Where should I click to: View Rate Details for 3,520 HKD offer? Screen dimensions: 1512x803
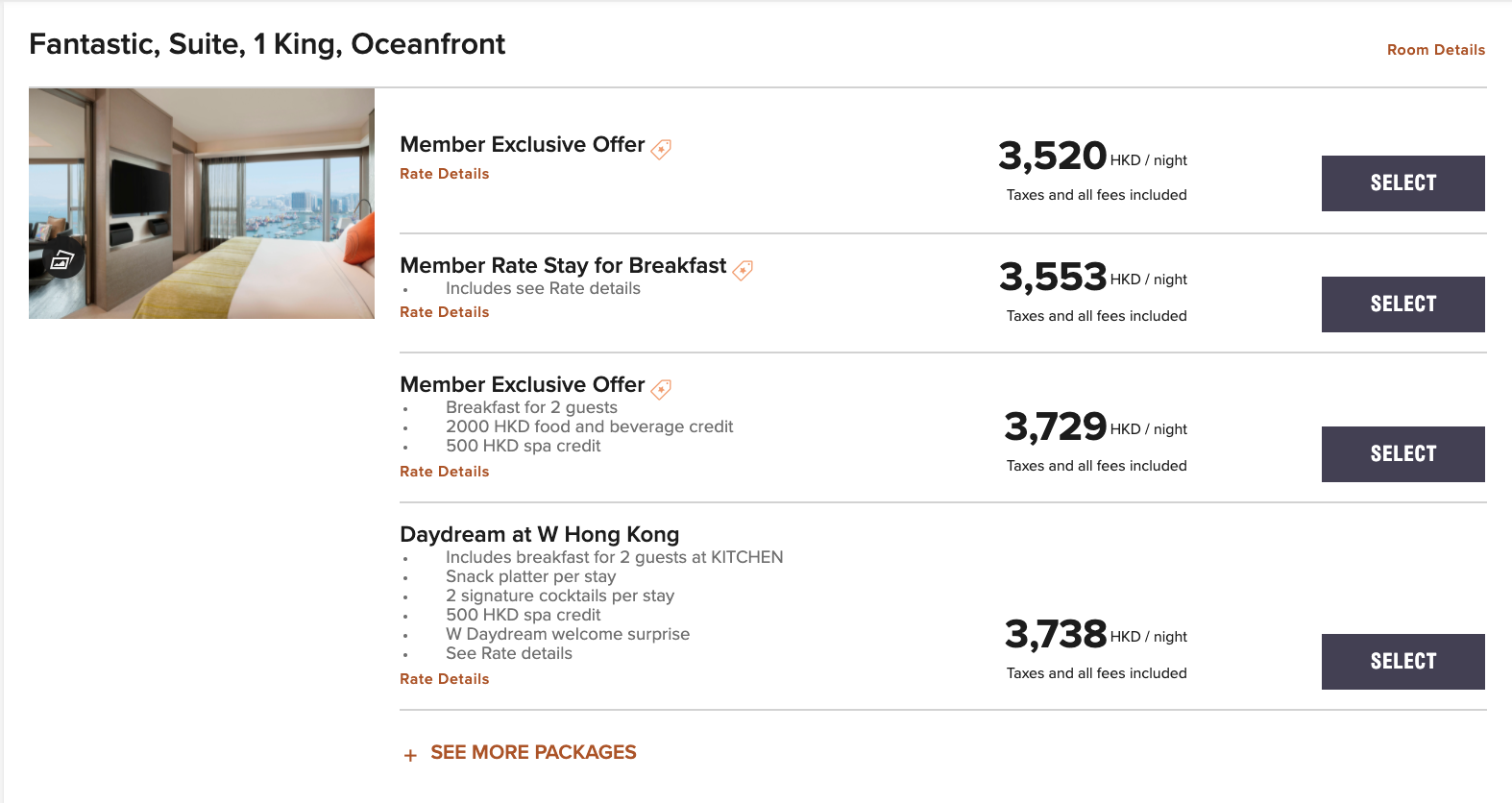click(445, 174)
